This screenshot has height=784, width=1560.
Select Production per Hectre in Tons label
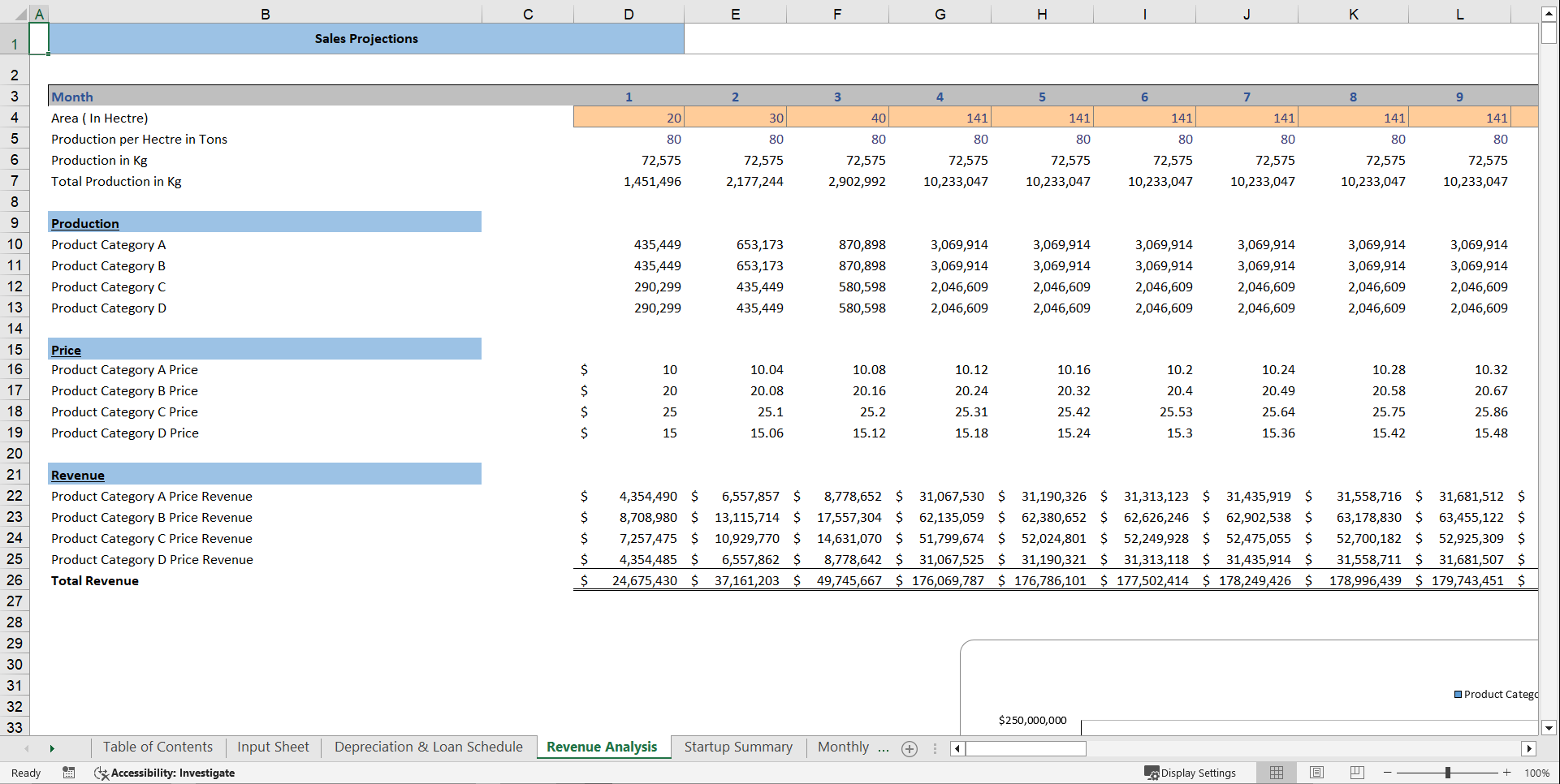pos(139,139)
